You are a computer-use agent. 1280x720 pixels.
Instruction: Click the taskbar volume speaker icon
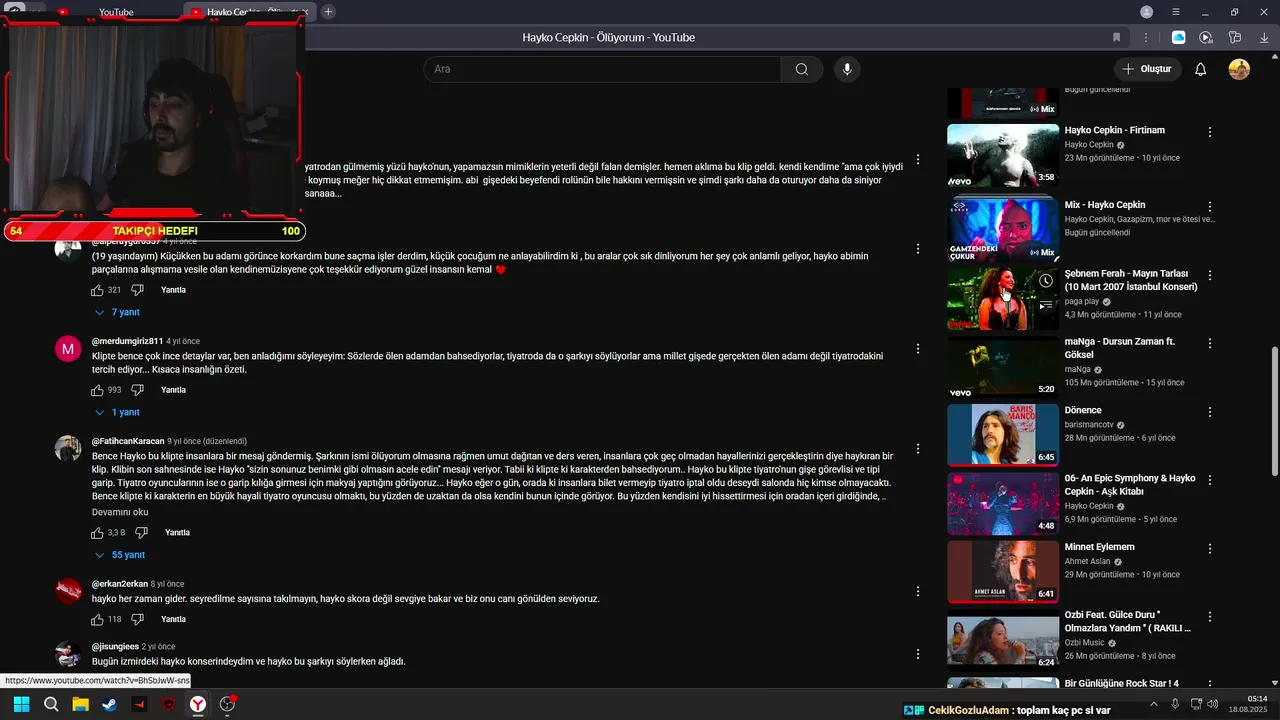(1215, 704)
